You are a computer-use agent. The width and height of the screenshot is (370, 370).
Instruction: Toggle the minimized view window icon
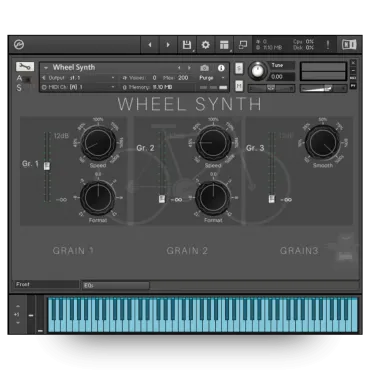243,45
